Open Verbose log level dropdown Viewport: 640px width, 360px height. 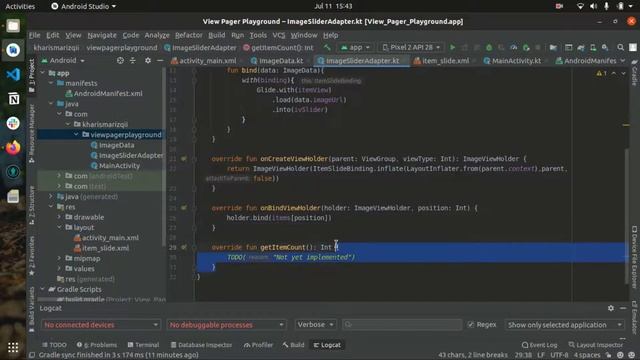point(316,324)
